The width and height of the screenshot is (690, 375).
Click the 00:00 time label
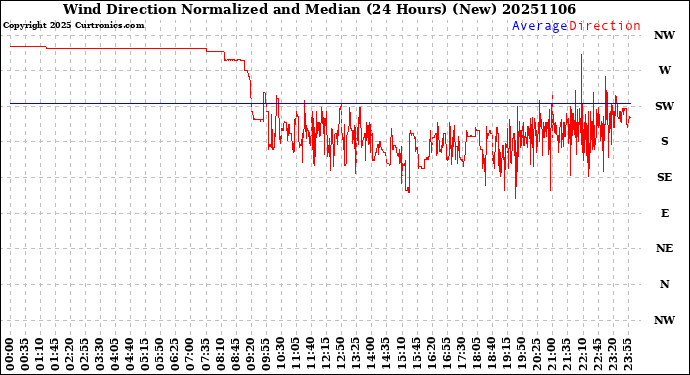coord(10,355)
